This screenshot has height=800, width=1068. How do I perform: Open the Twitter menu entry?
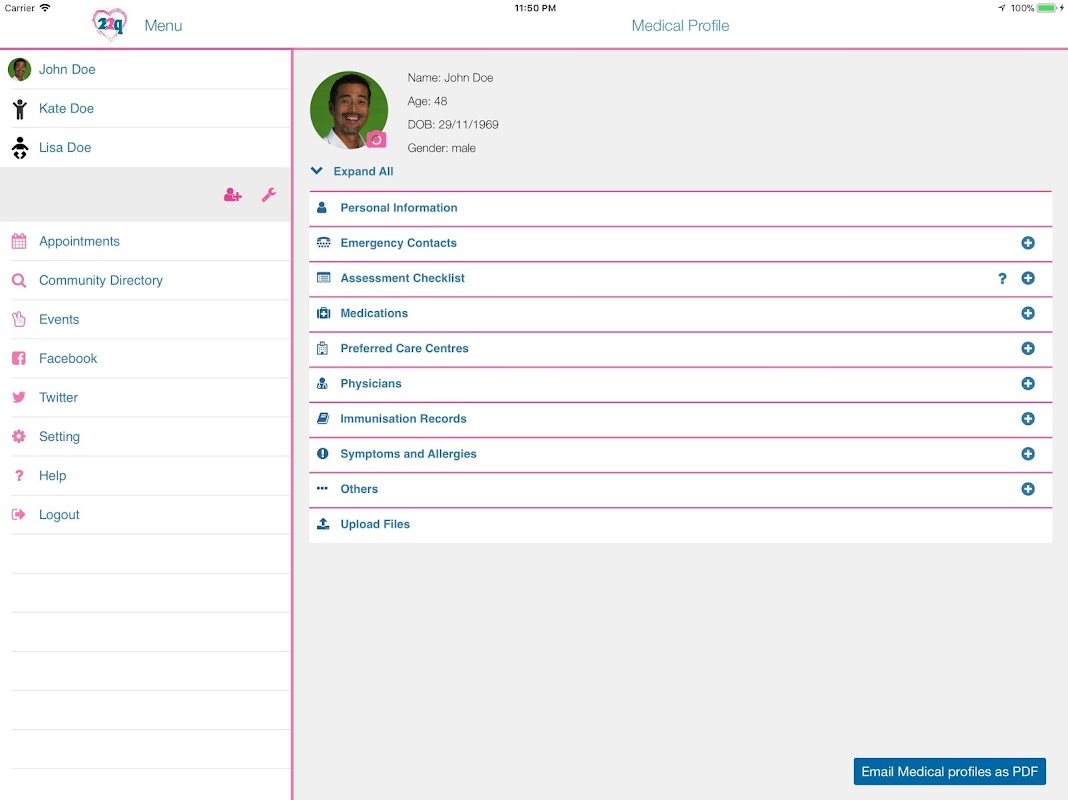(x=146, y=398)
